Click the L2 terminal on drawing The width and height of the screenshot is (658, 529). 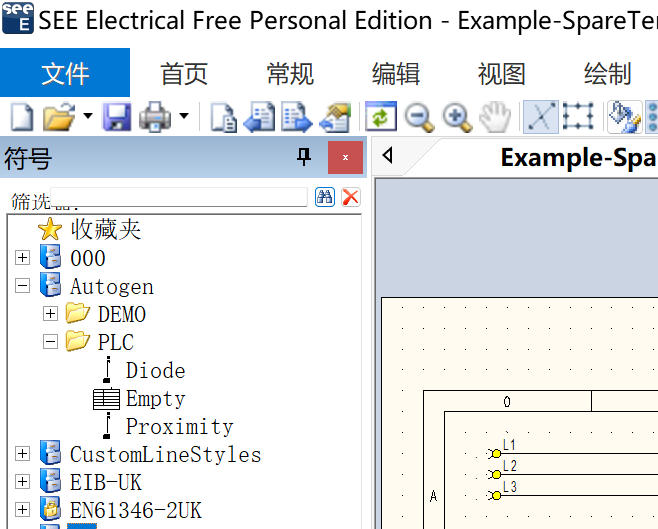click(x=496, y=474)
